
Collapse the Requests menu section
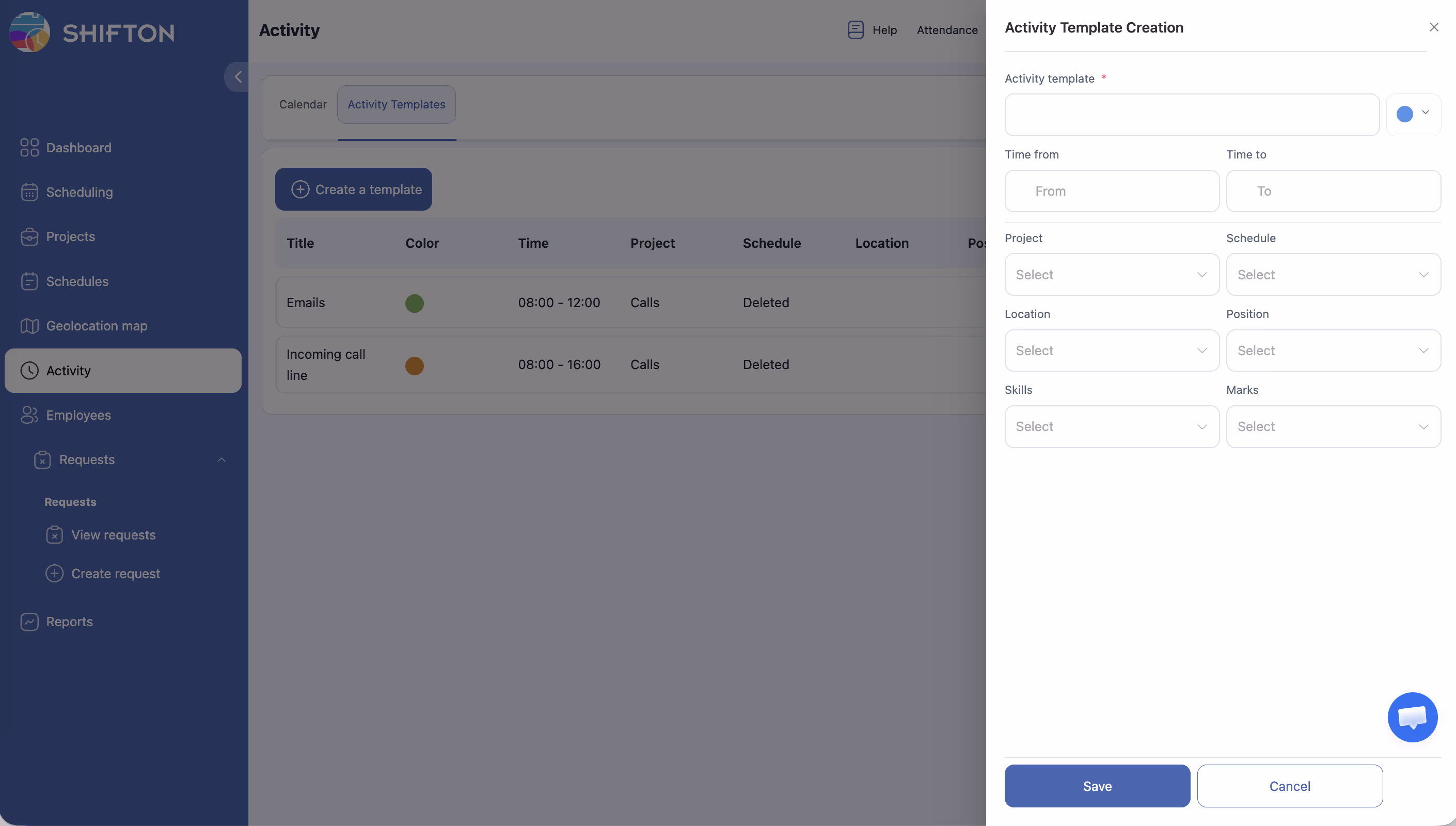tap(221, 460)
